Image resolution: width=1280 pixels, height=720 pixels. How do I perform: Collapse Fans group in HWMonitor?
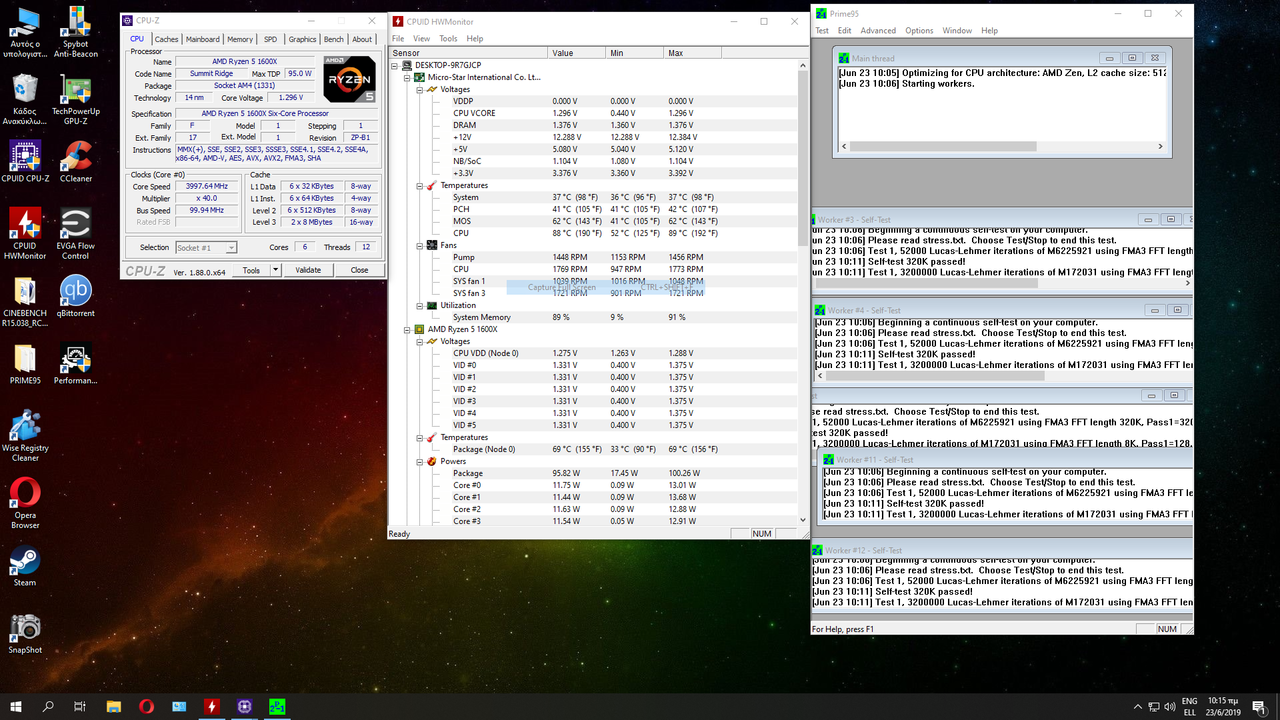click(x=420, y=245)
